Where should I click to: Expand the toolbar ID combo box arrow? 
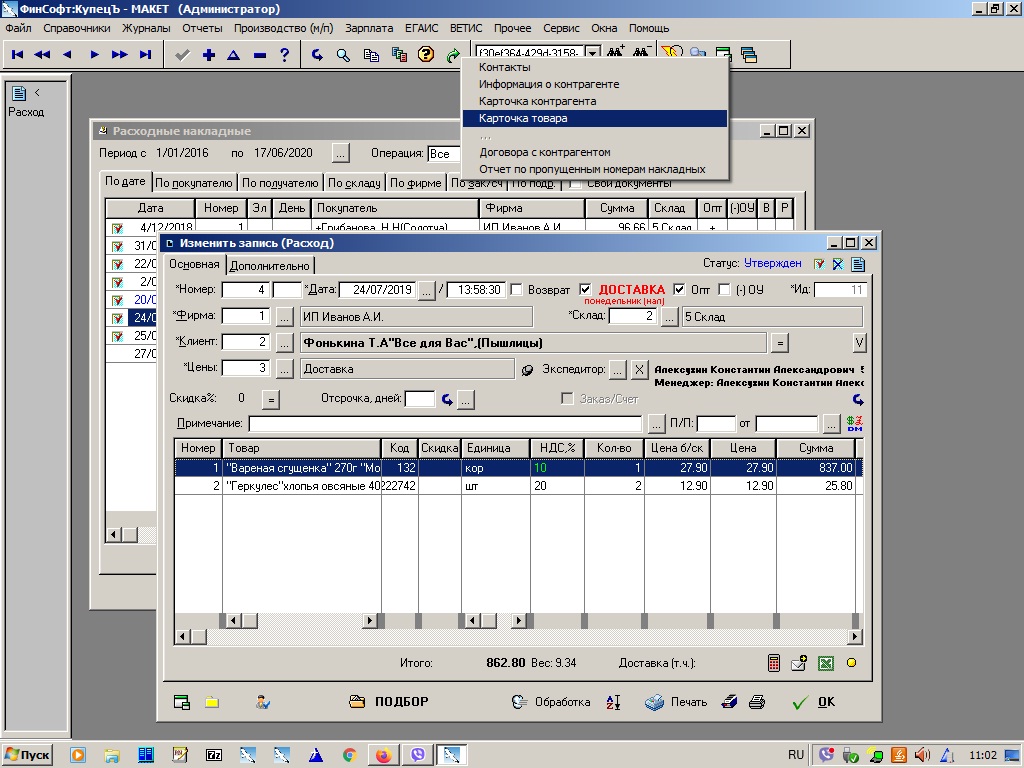[592, 54]
